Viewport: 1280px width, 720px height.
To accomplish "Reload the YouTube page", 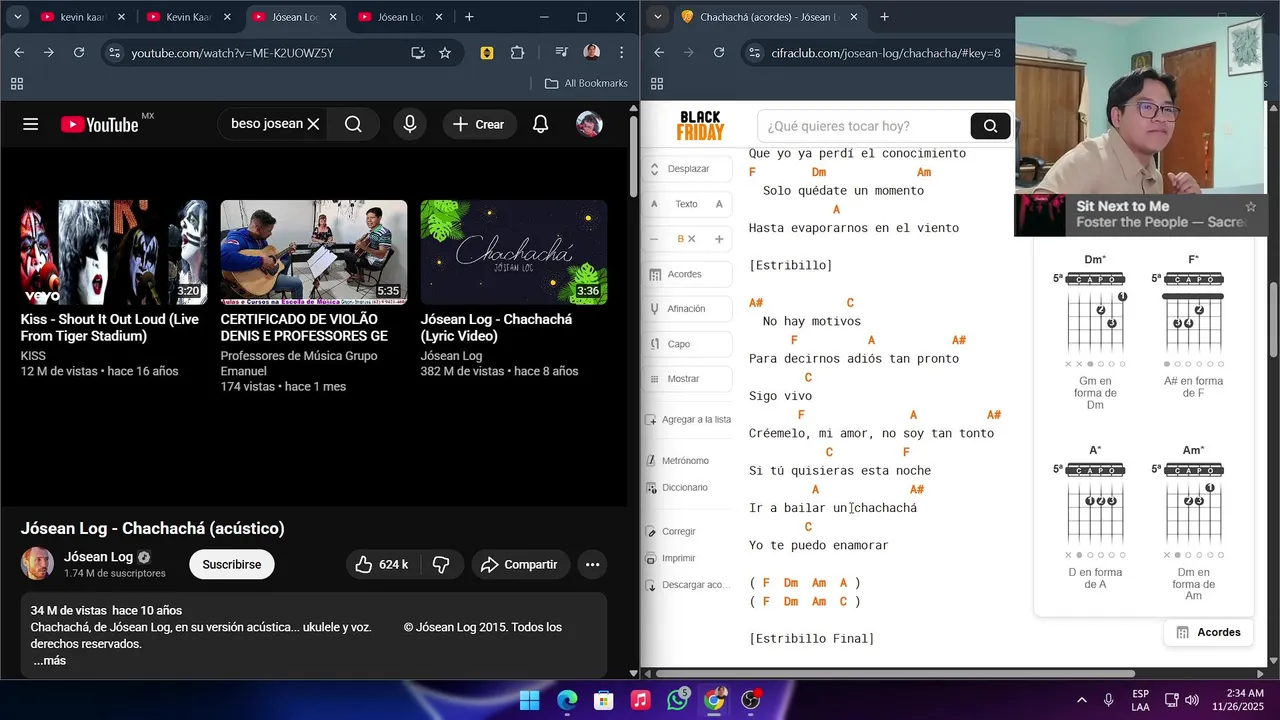I will [77, 52].
